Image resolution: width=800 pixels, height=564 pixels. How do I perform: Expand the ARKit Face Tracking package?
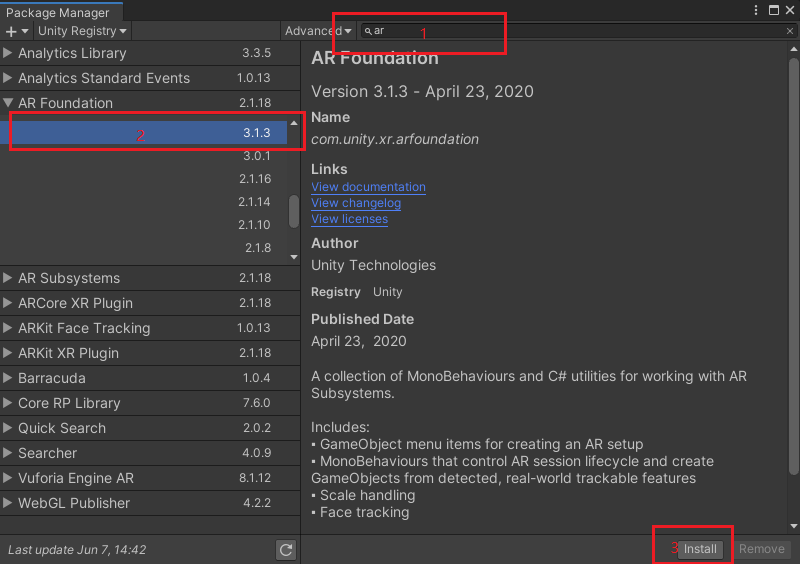8,328
